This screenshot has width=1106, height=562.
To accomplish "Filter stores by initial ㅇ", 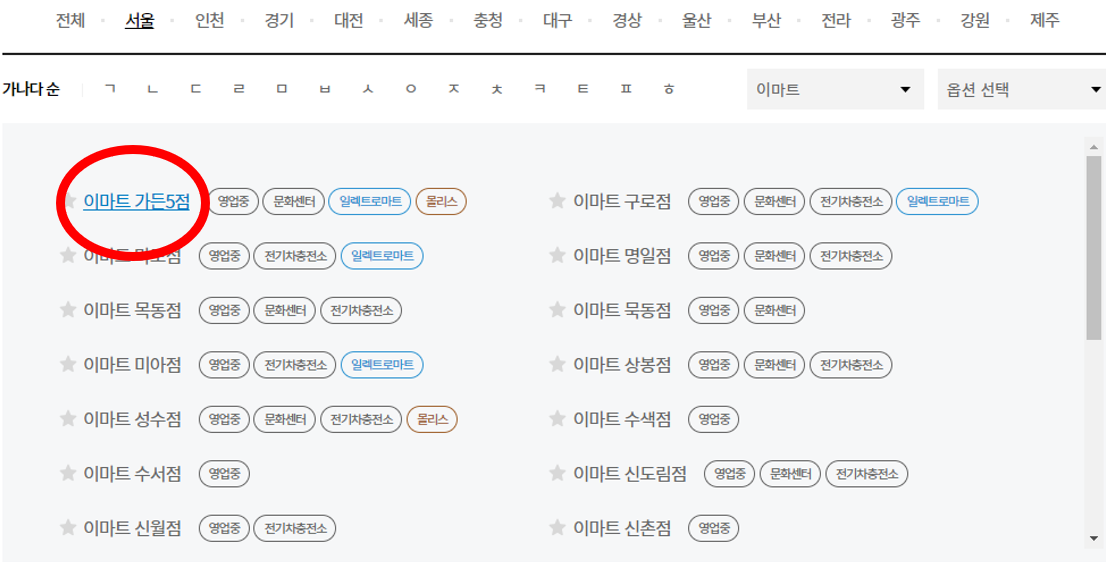I will 411,90.
